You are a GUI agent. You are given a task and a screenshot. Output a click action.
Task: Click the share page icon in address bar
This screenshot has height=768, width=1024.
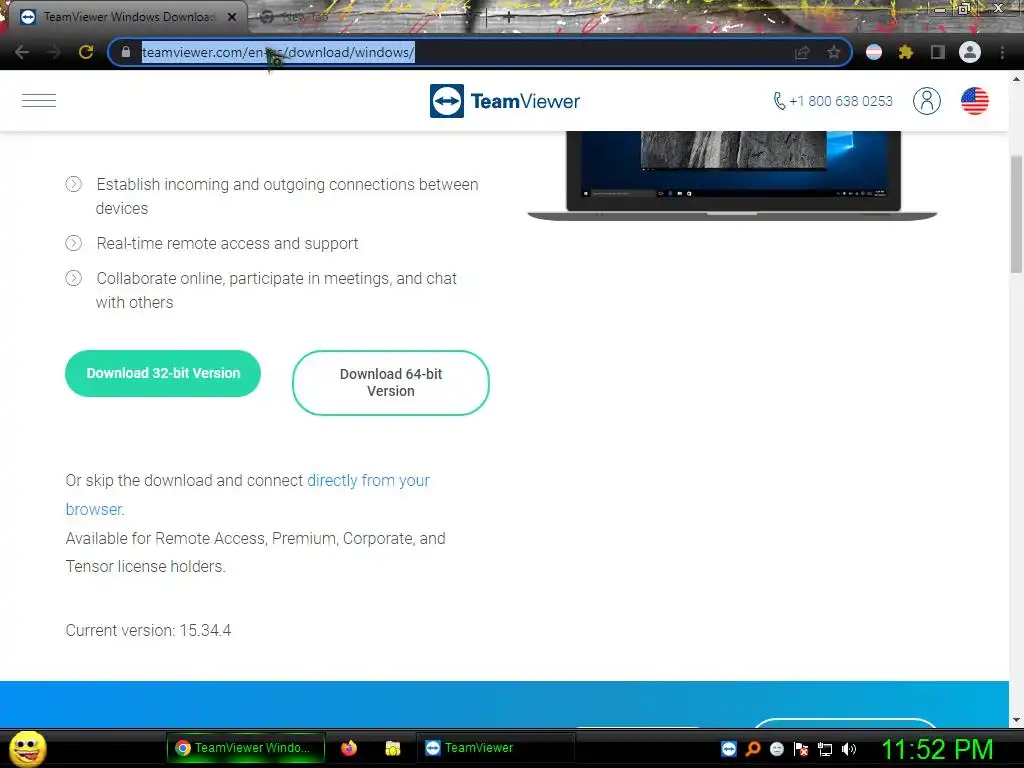802,53
